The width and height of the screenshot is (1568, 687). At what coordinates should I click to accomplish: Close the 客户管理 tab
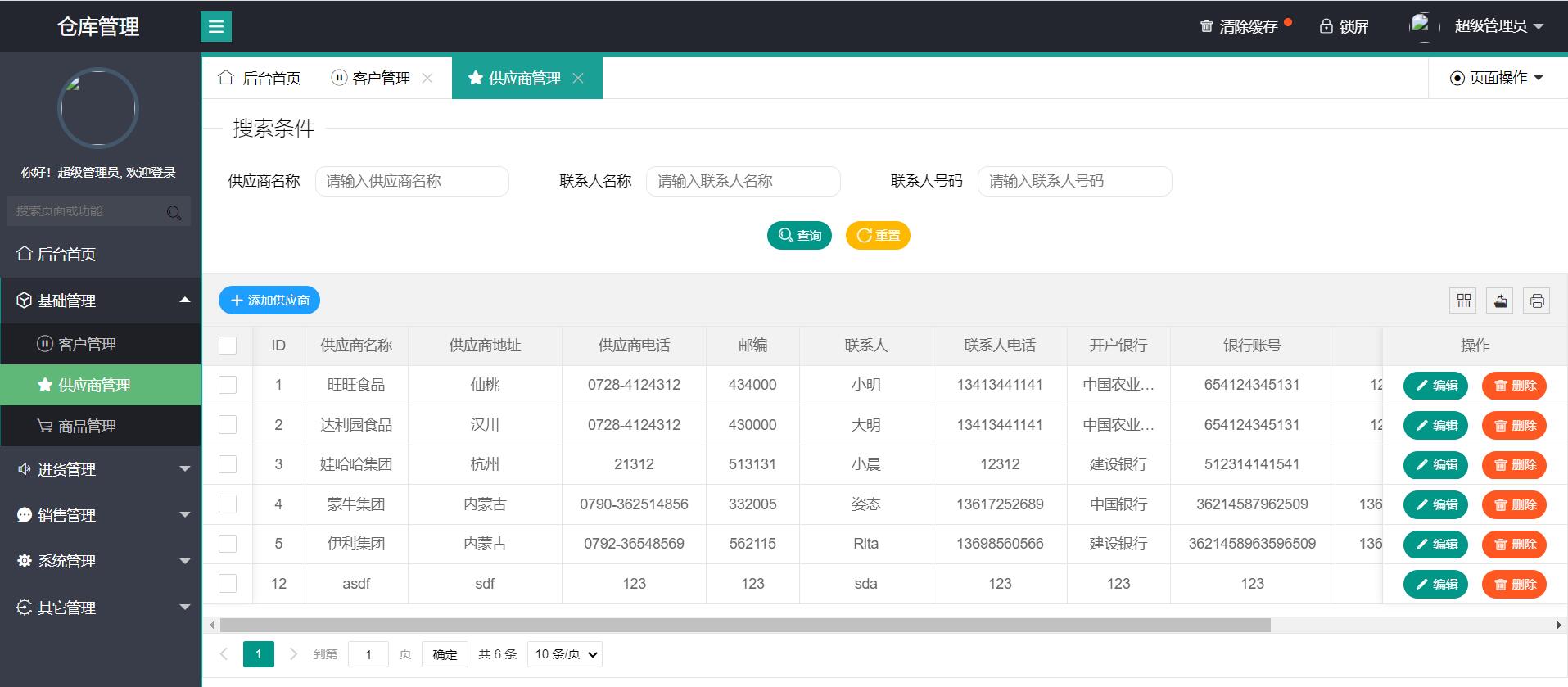(x=427, y=78)
